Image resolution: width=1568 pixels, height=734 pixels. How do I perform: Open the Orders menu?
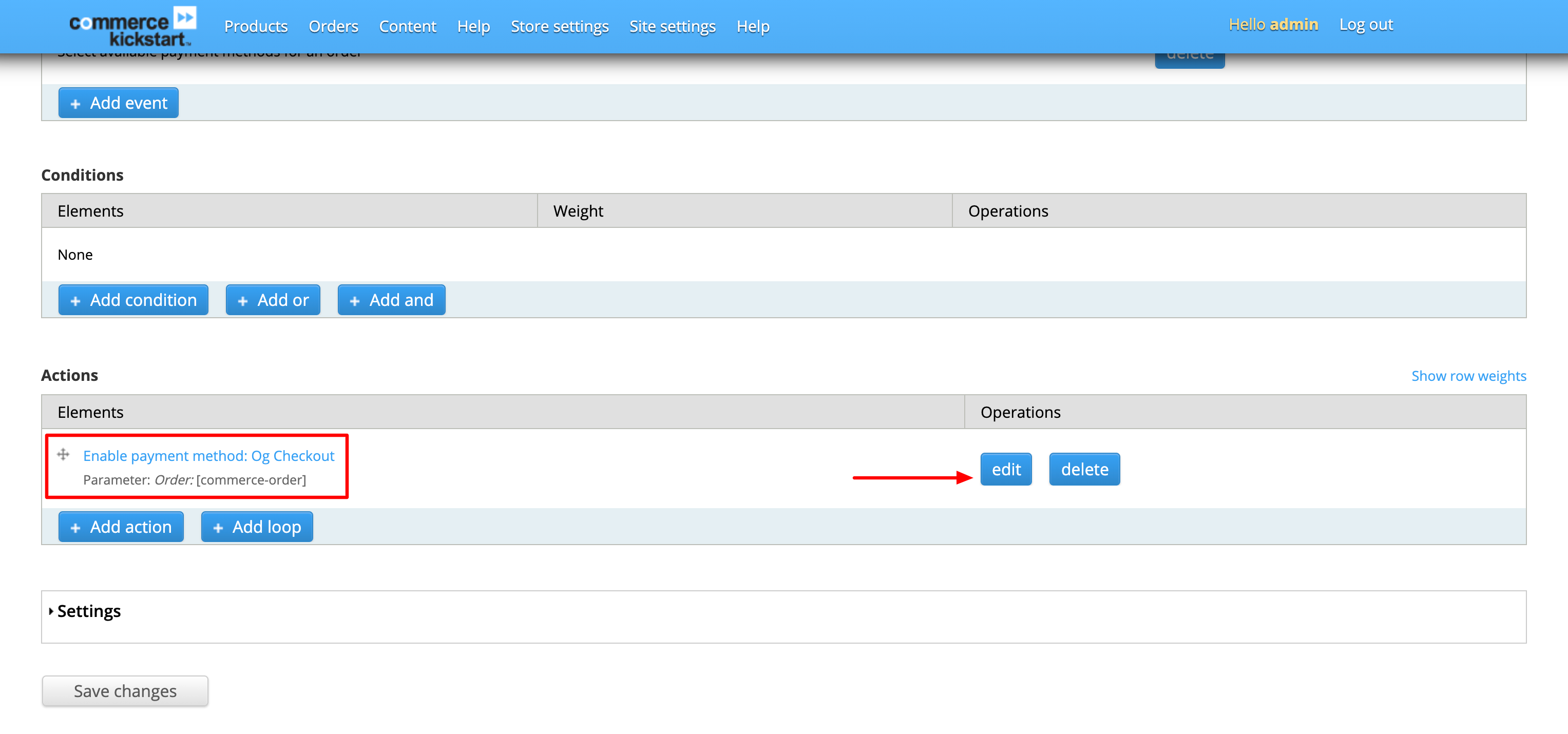pos(333,26)
